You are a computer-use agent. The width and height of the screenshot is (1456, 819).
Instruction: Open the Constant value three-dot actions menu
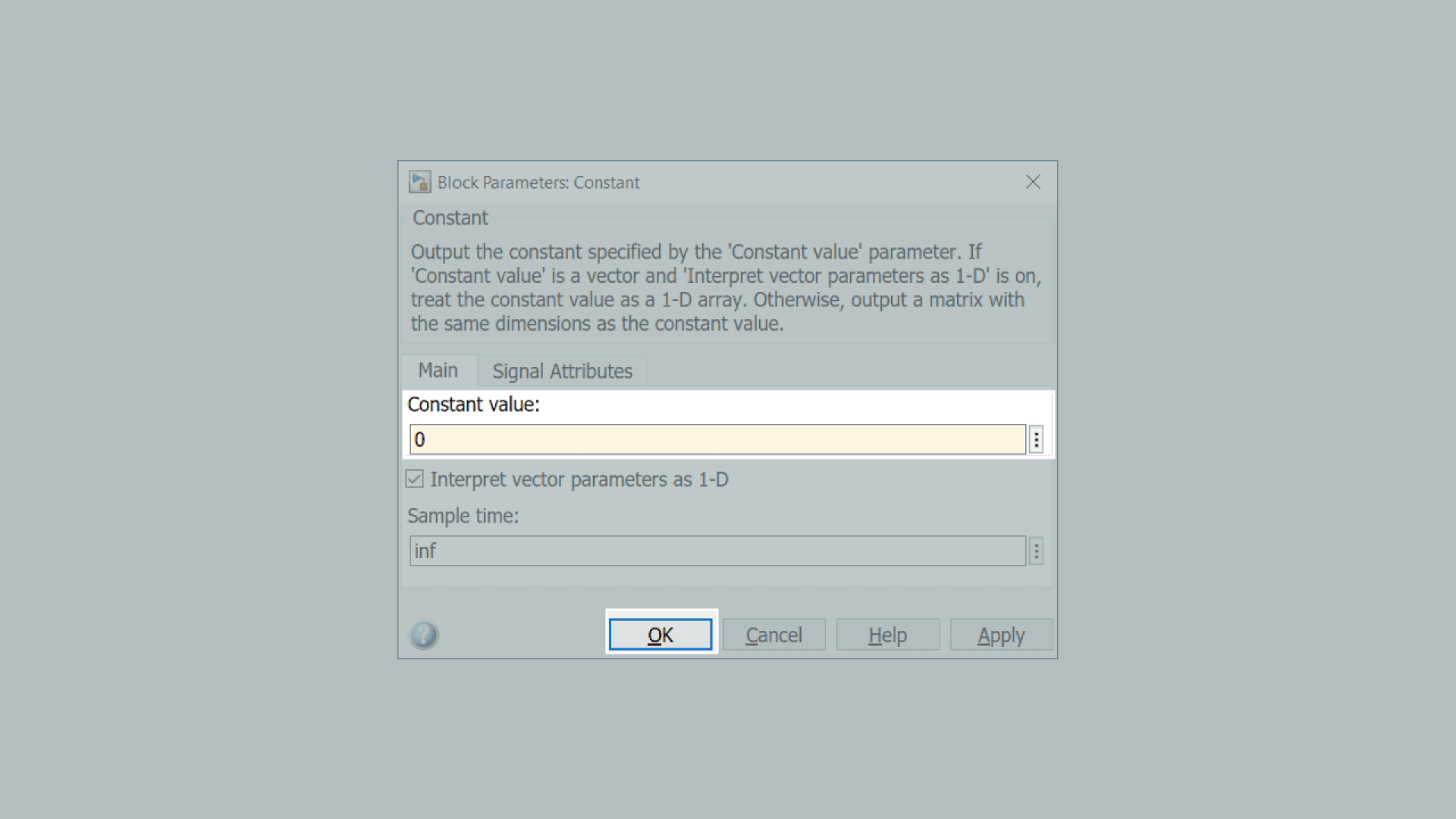click(1036, 439)
